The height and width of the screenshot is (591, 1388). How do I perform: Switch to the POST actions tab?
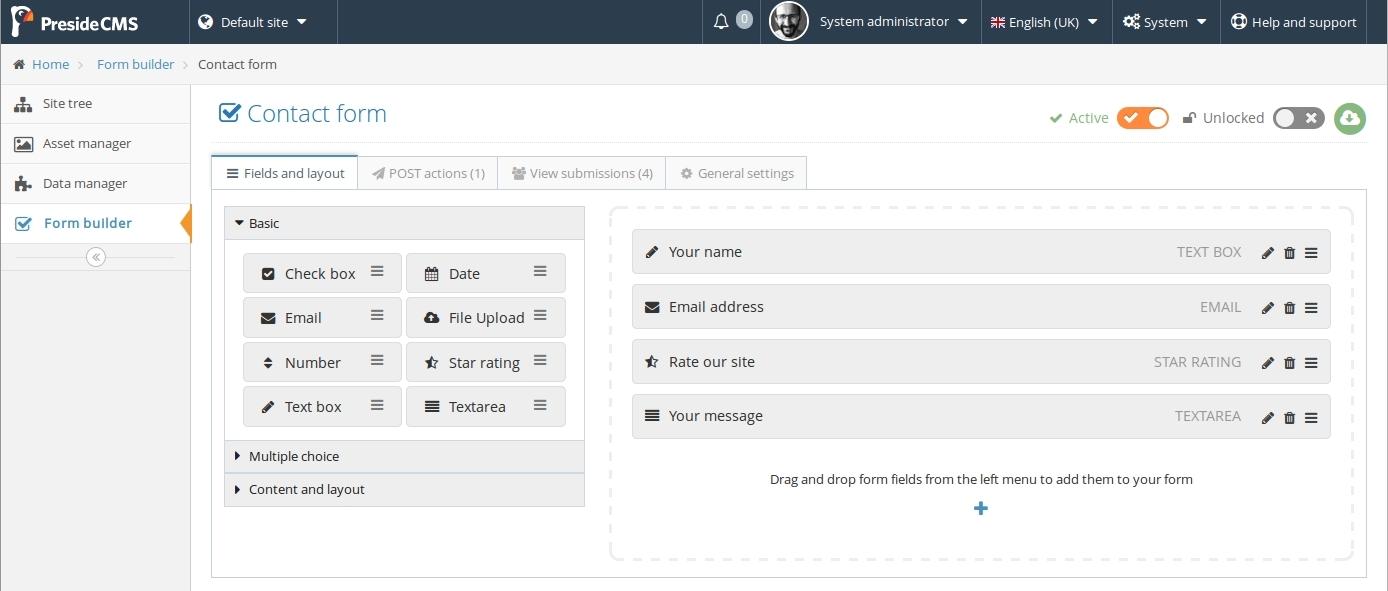(x=428, y=173)
